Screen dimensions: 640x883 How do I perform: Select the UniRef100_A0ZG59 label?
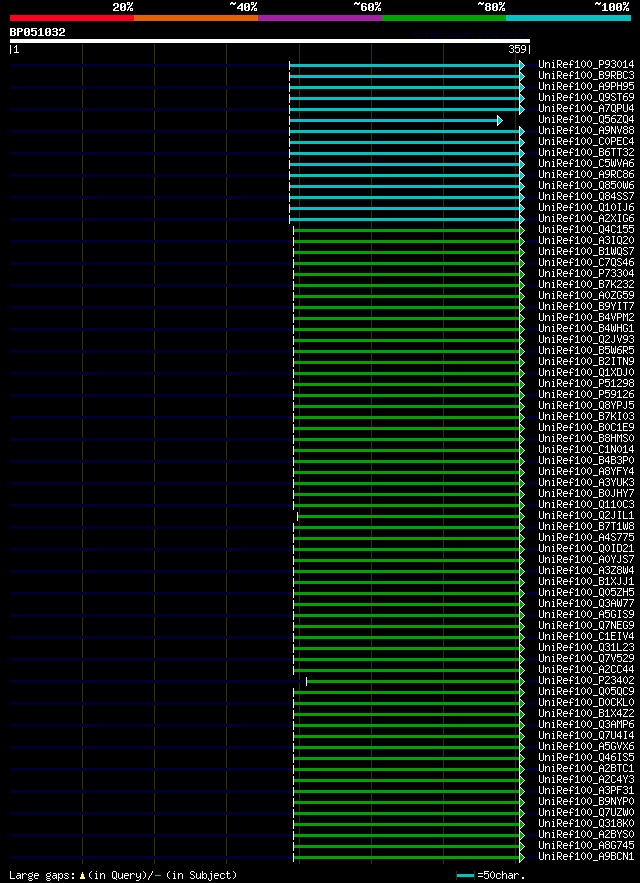pyautogui.click(x=586, y=296)
